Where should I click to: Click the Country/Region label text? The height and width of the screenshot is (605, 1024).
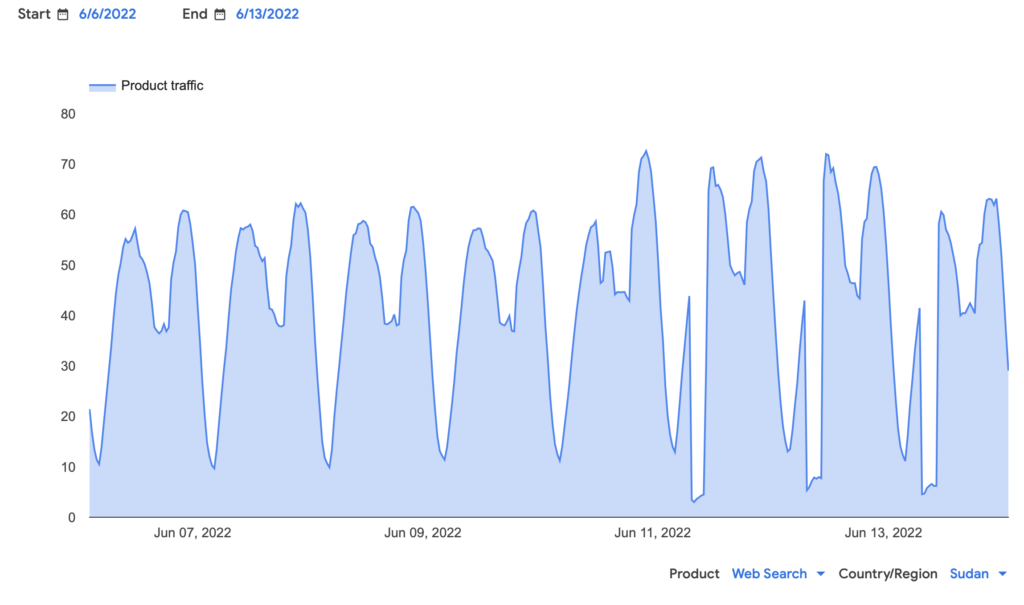[x=888, y=574]
